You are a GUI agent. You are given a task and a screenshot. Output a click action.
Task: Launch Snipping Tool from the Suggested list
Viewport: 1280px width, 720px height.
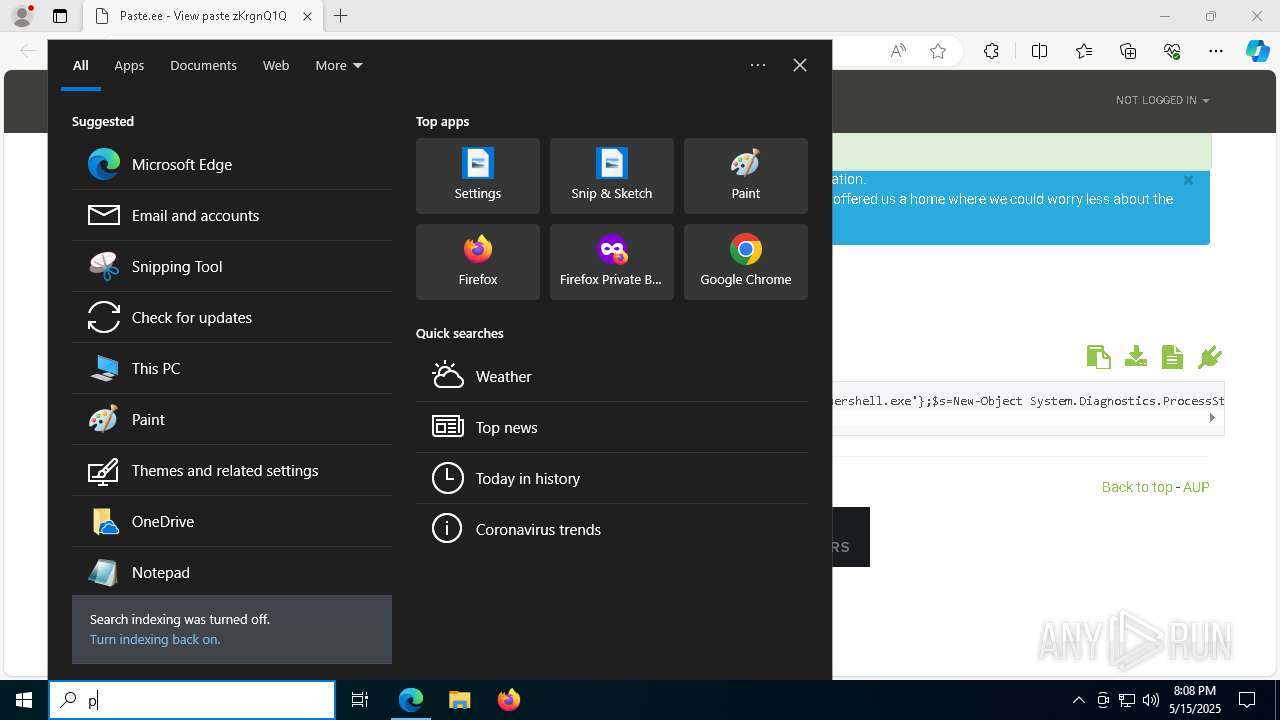click(x=232, y=266)
